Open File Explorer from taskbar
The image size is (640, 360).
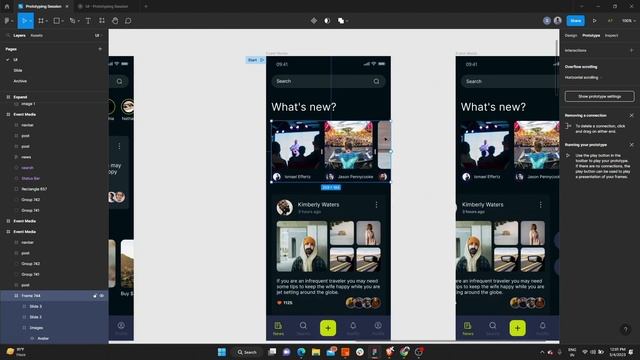(316, 352)
